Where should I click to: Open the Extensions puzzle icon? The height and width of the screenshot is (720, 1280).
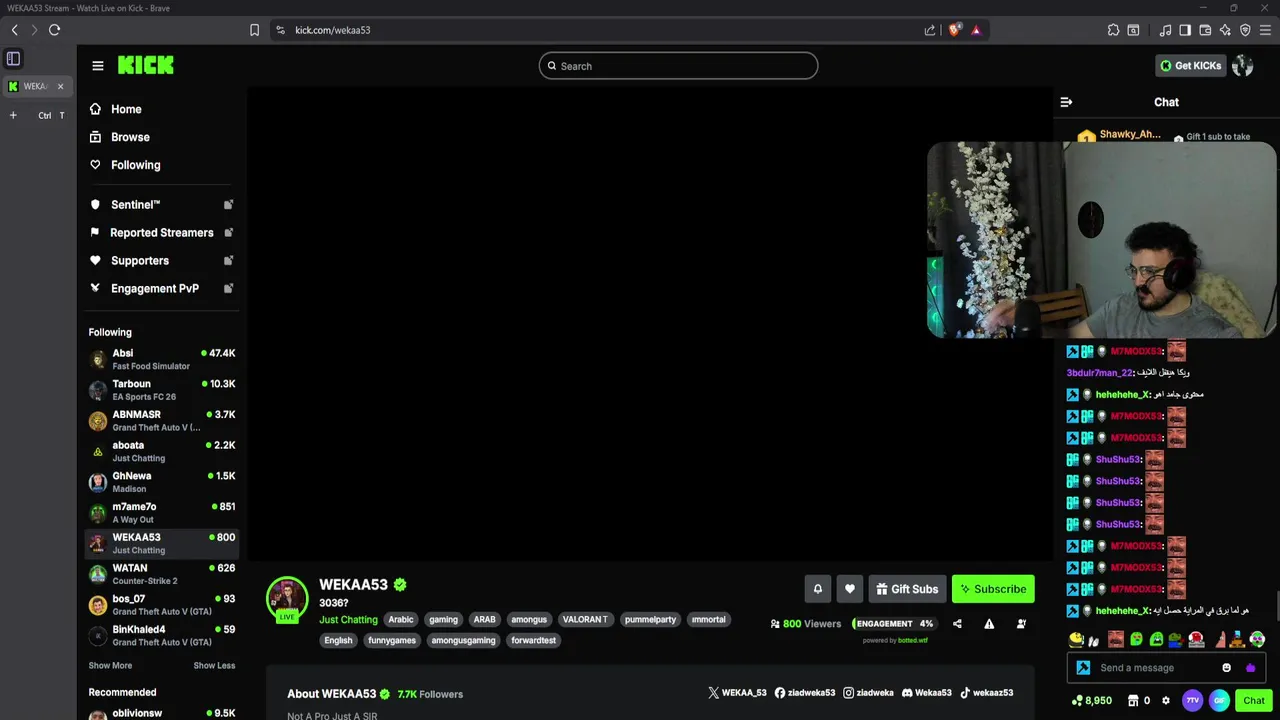point(1113,30)
